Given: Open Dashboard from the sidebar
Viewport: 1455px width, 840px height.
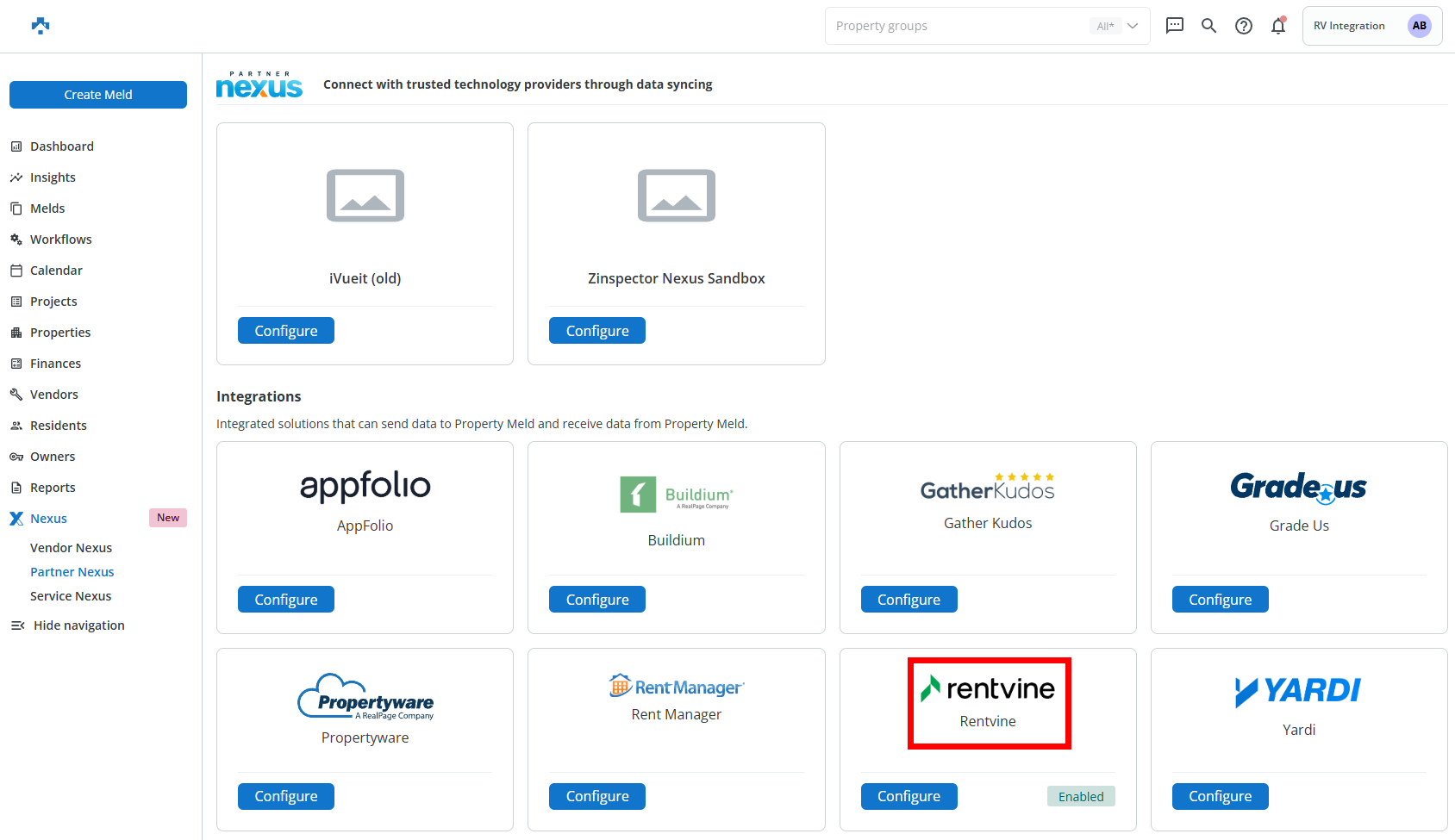Looking at the screenshot, I should click(61, 146).
